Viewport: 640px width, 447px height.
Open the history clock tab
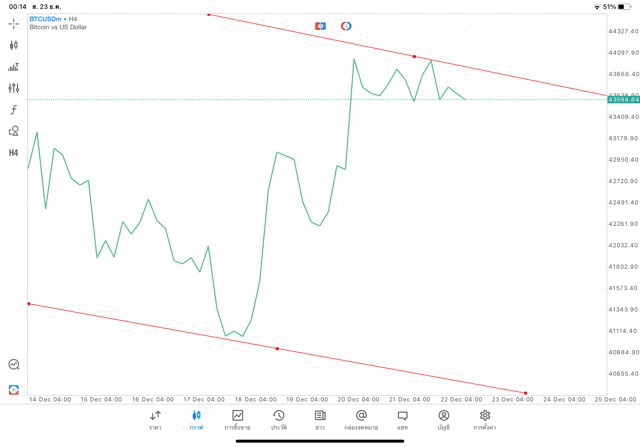click(x=279, y=420)
